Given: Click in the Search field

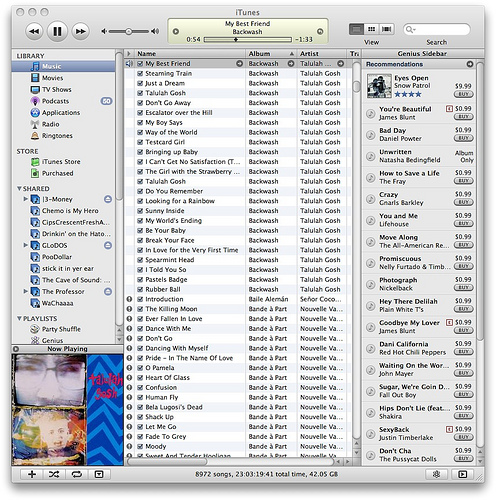Looking at the screenshot, I should click(437, 30).
